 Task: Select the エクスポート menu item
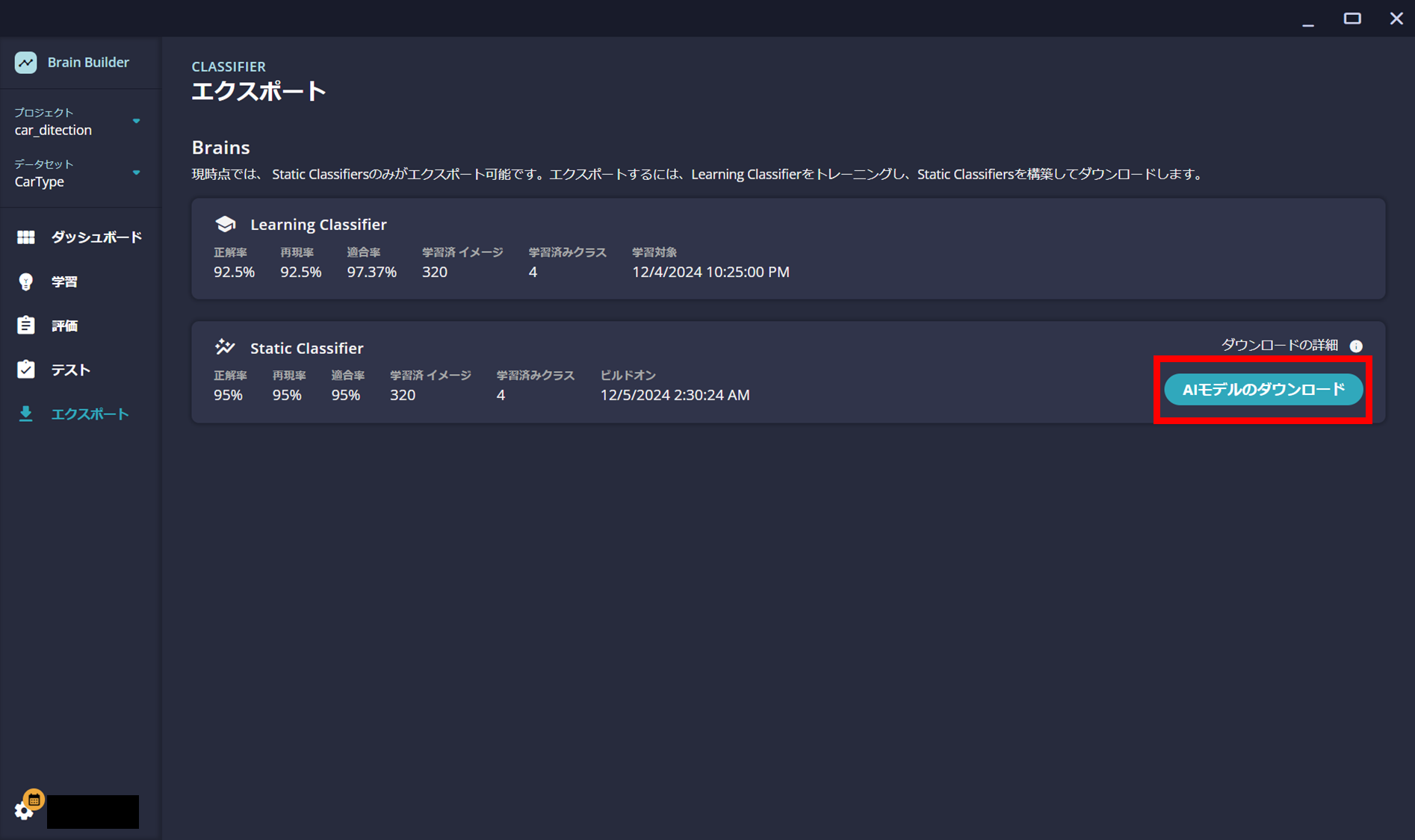[x=80, y=414]
